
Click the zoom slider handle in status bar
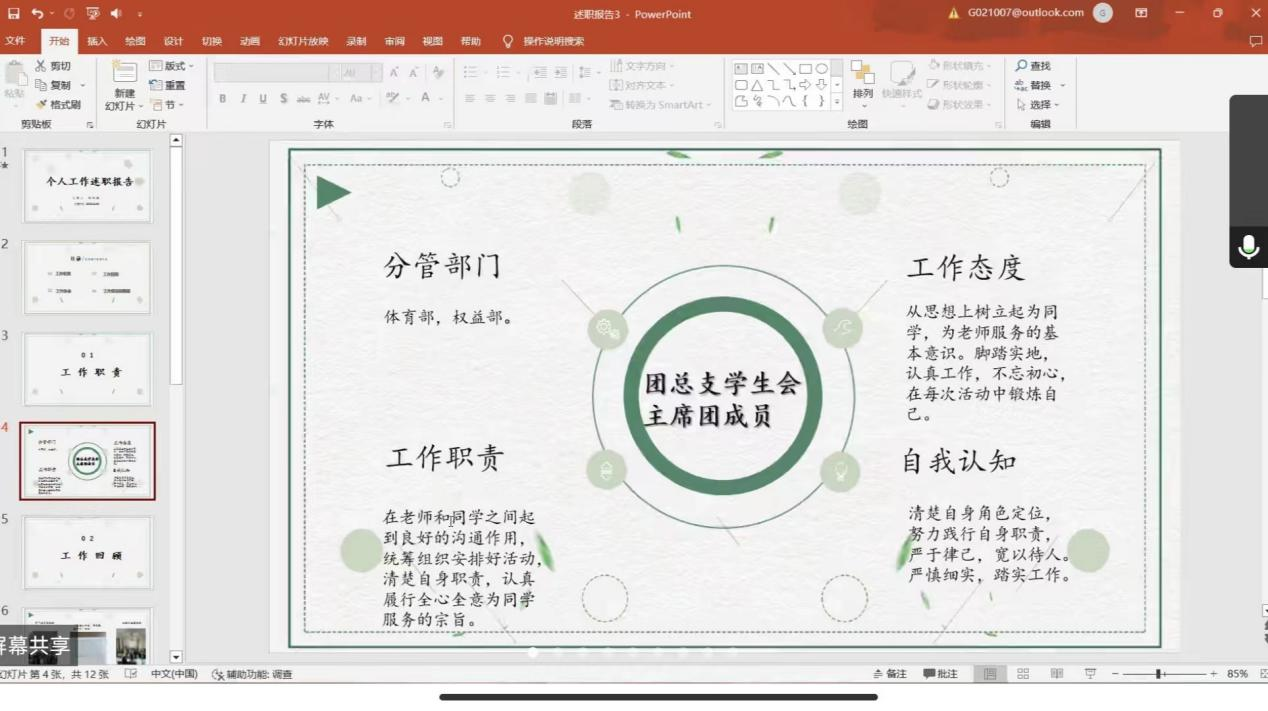(1159, 674)
